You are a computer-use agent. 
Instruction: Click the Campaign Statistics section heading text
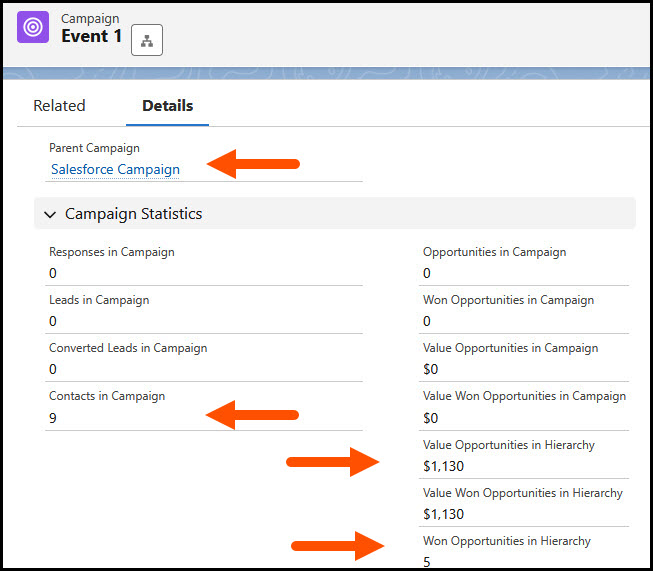click(x=133, y=214)
